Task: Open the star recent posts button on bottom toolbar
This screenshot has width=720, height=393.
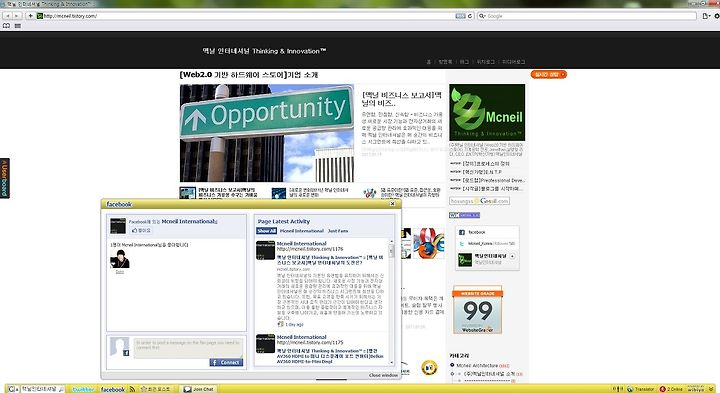Action: point(155,389)
